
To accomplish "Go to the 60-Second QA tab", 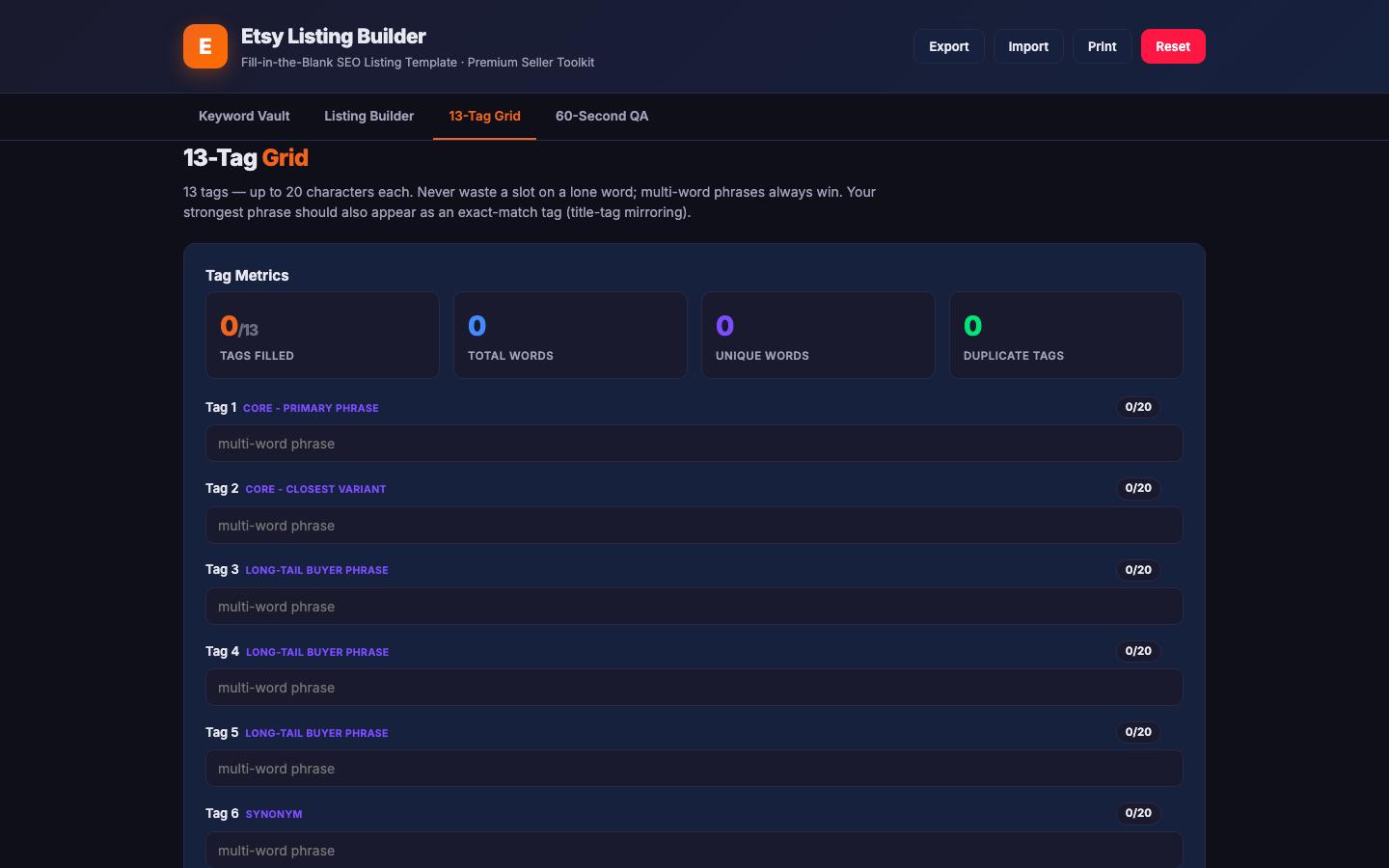I will (x=602, y=116).
